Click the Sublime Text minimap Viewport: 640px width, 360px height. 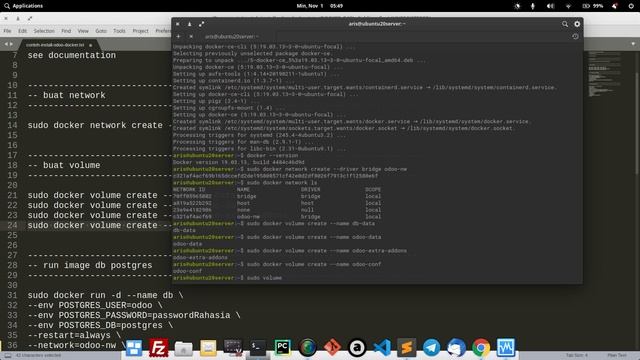coord(605,74)
